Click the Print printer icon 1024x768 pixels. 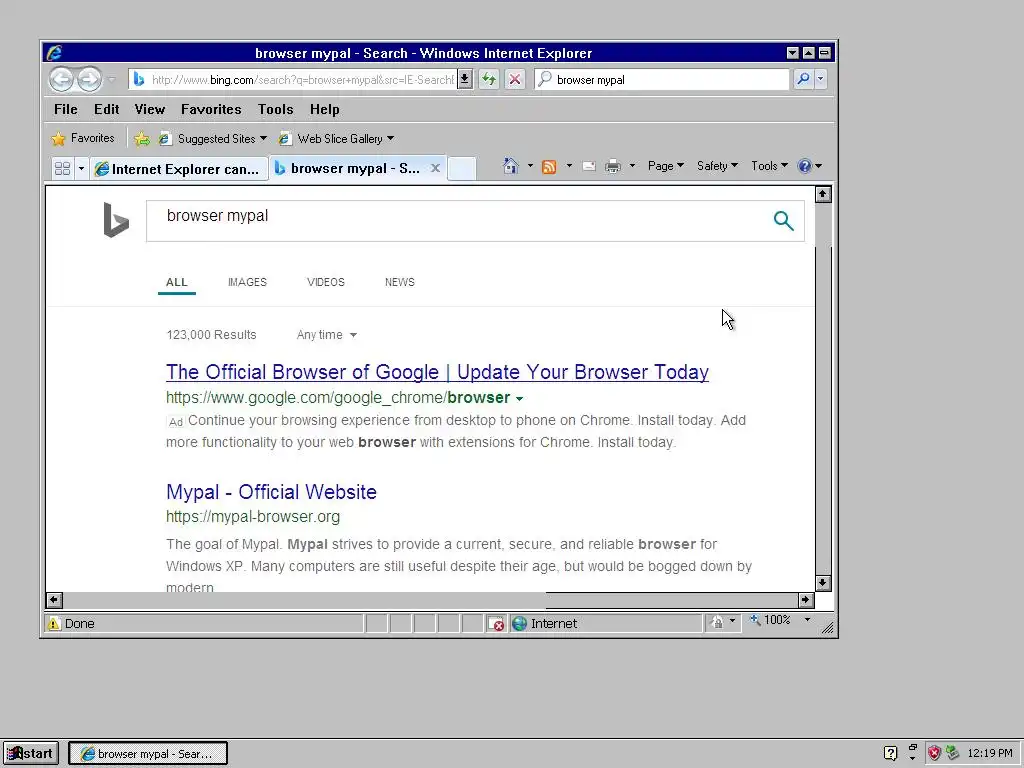click(x=613, y=166)
